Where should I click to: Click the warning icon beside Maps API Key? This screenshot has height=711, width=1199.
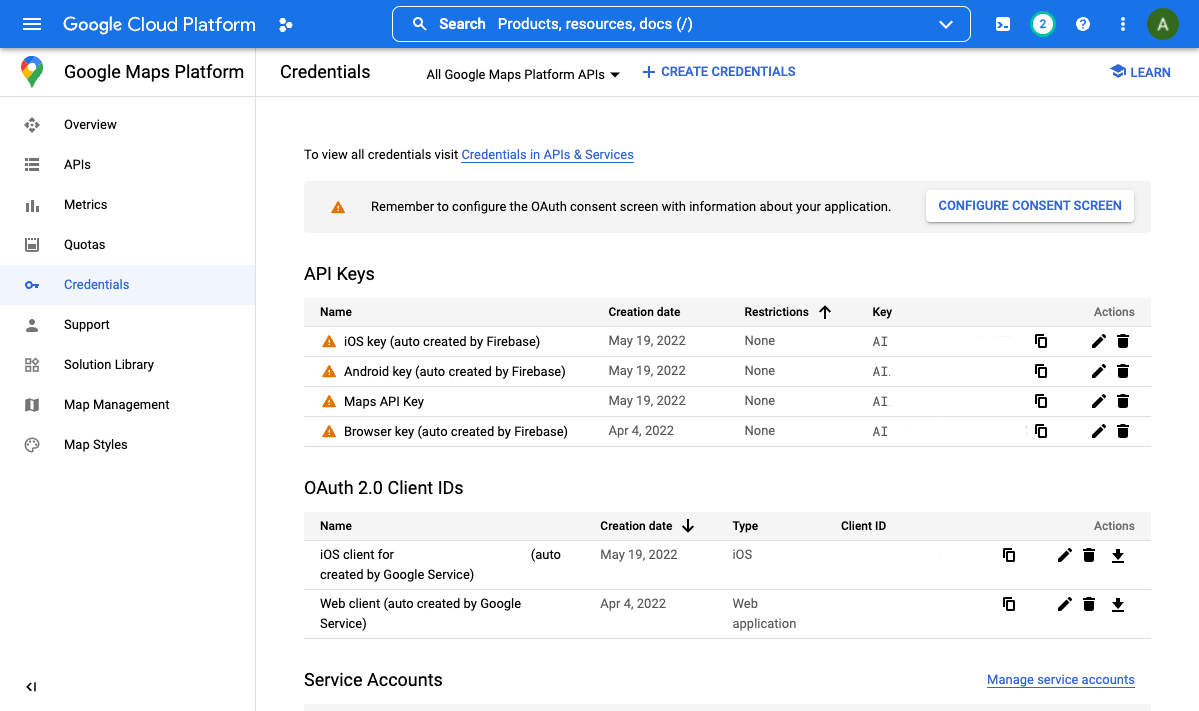329,401
